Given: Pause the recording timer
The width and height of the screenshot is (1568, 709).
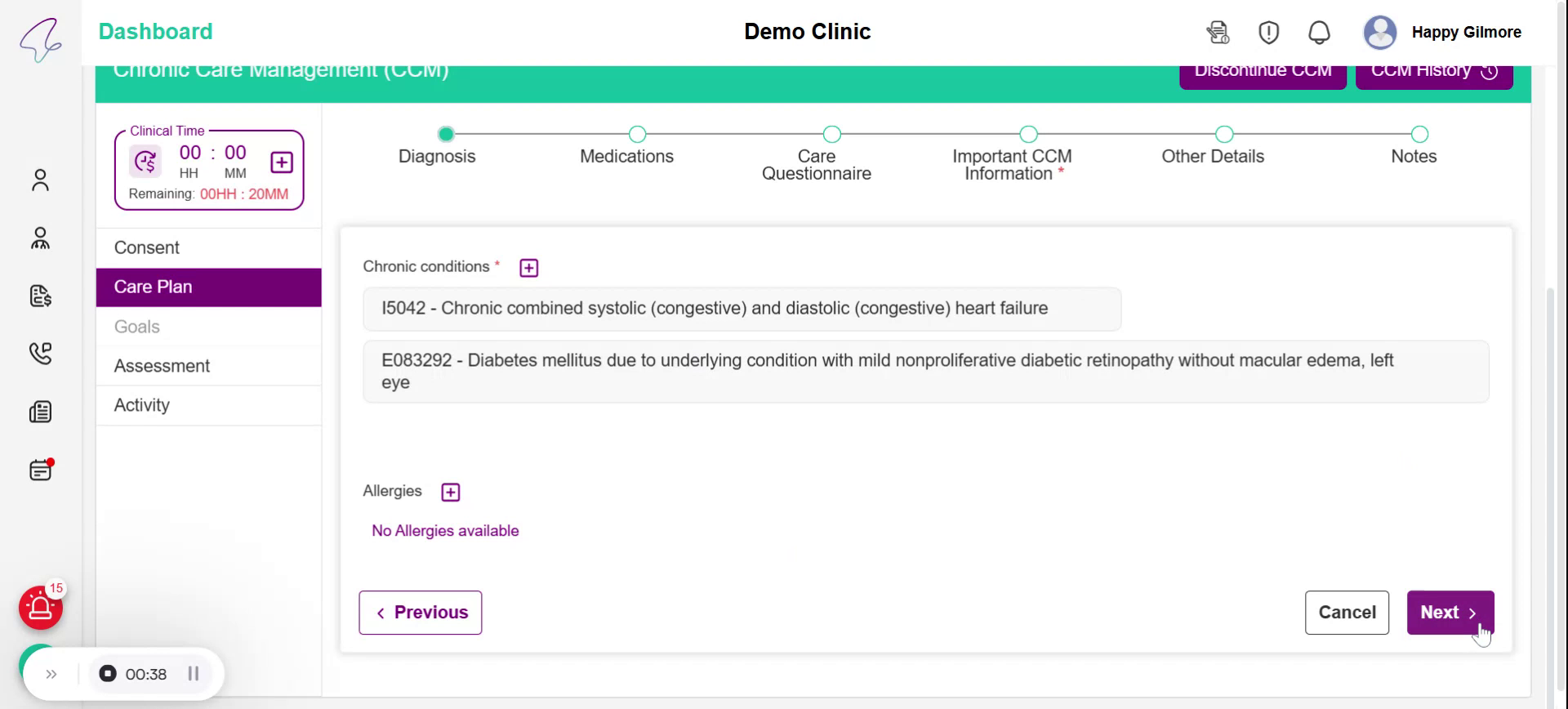Looking at the screenshot, I should point(194,674).
